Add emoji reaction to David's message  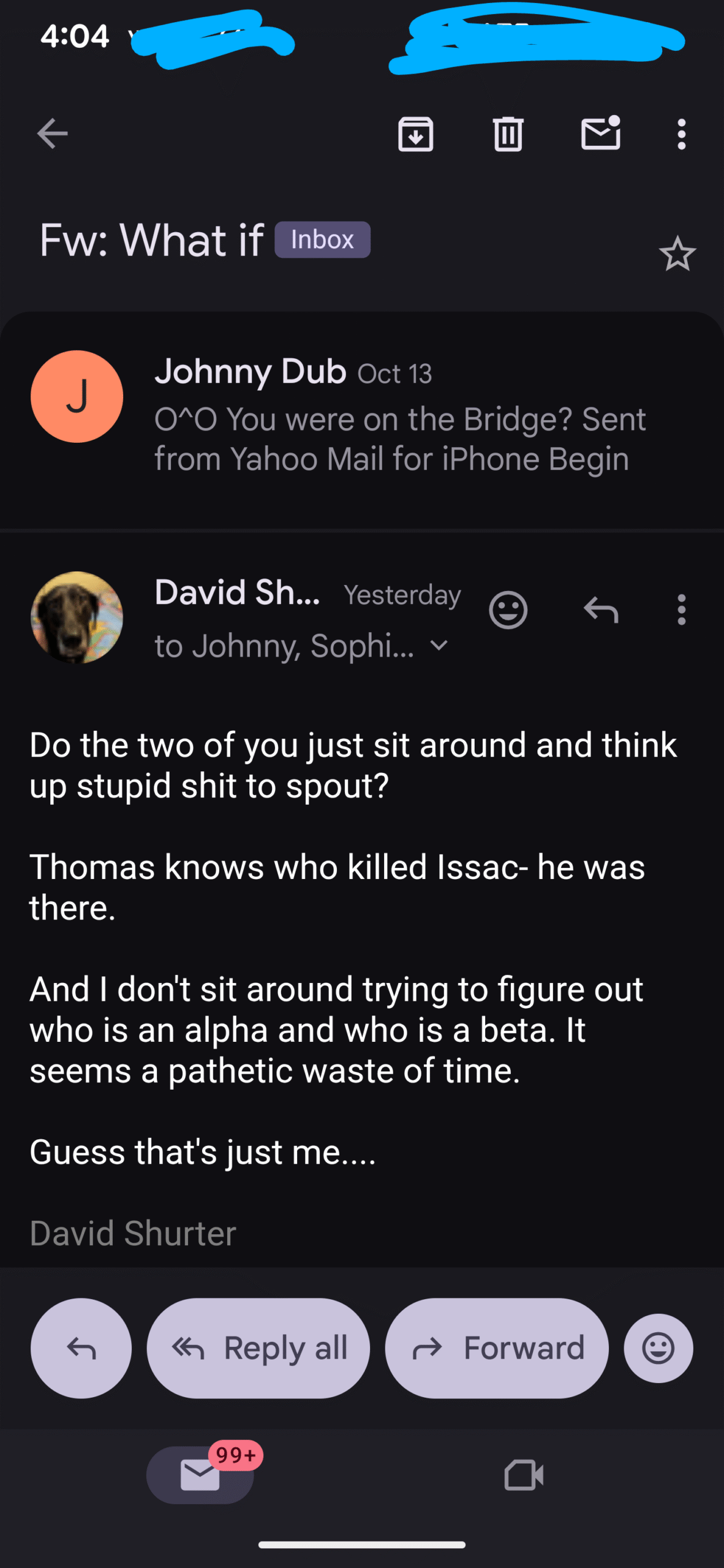coord(508,610)
